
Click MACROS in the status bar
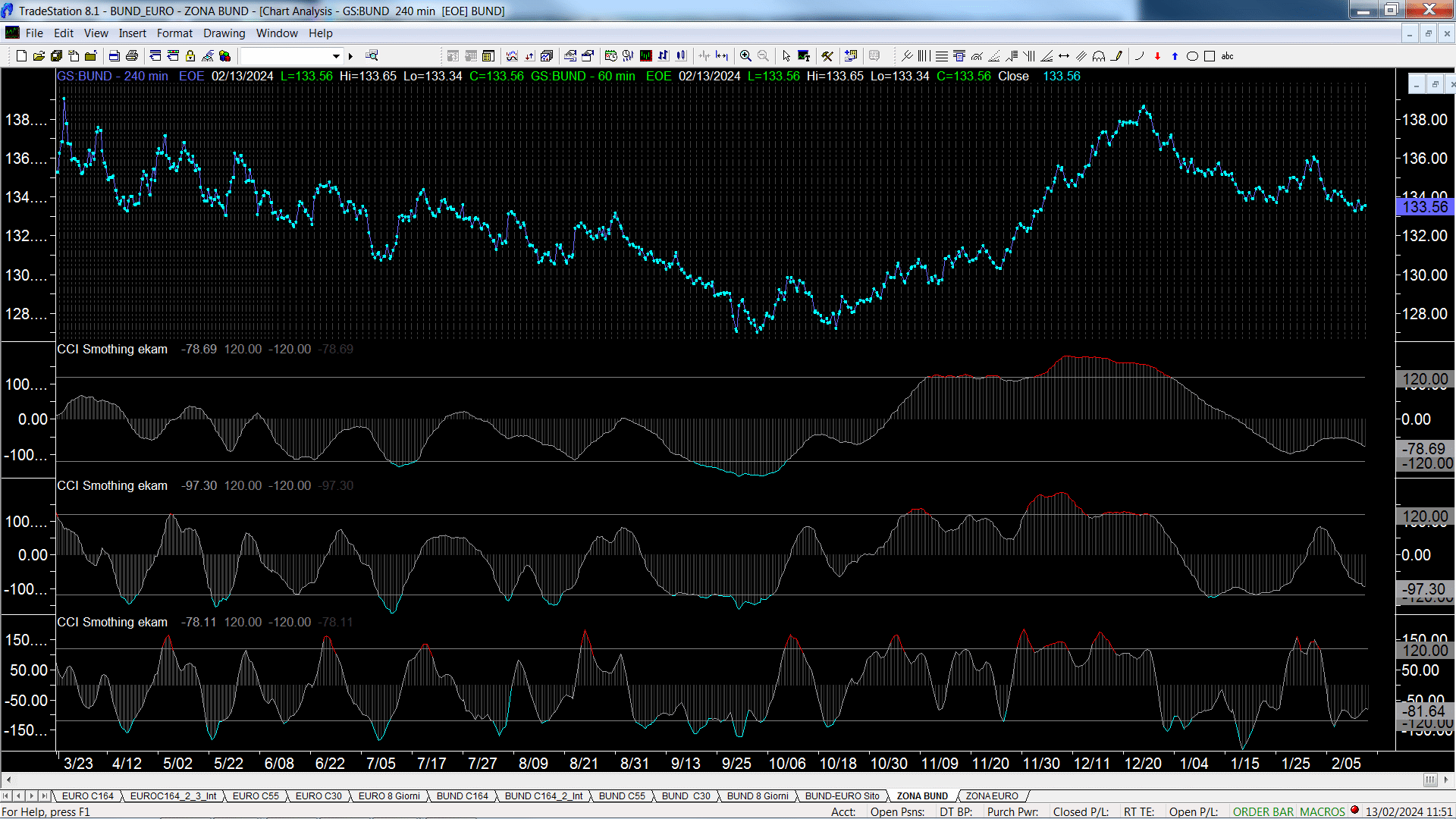tap(1323, 812)
